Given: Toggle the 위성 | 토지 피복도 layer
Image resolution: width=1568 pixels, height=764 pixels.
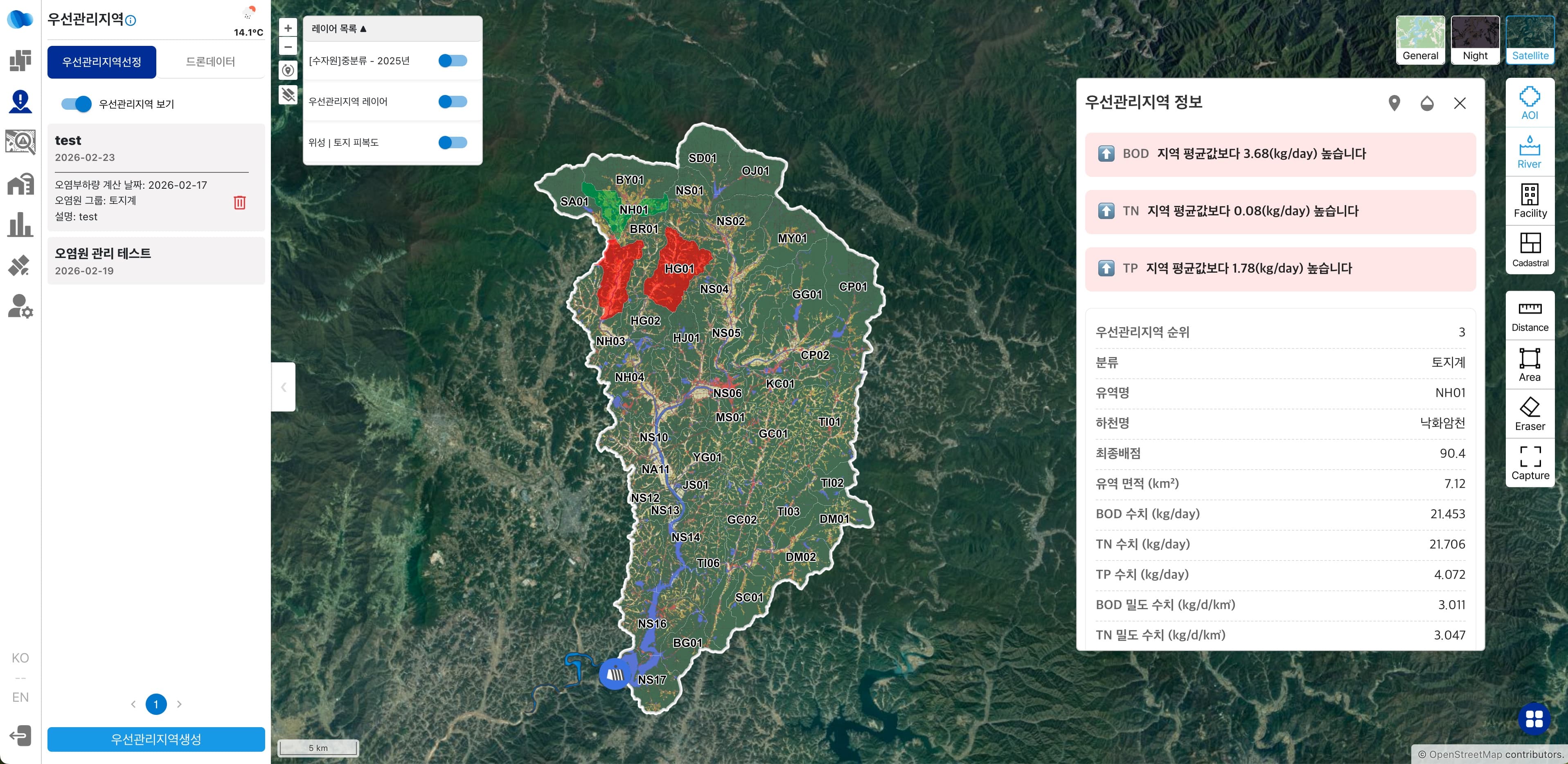Looking at the screenshot, I should [x=453, y=142].
